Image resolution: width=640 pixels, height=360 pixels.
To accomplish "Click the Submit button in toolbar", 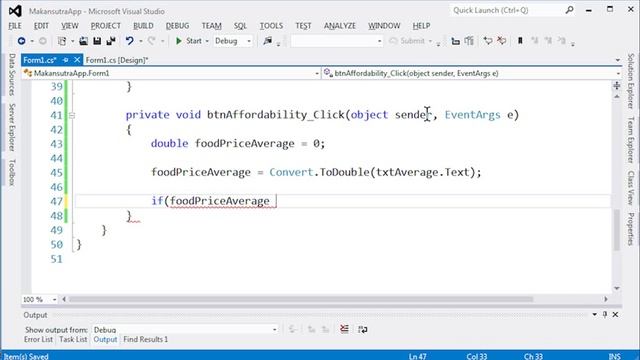I will (x=410, y=41).
